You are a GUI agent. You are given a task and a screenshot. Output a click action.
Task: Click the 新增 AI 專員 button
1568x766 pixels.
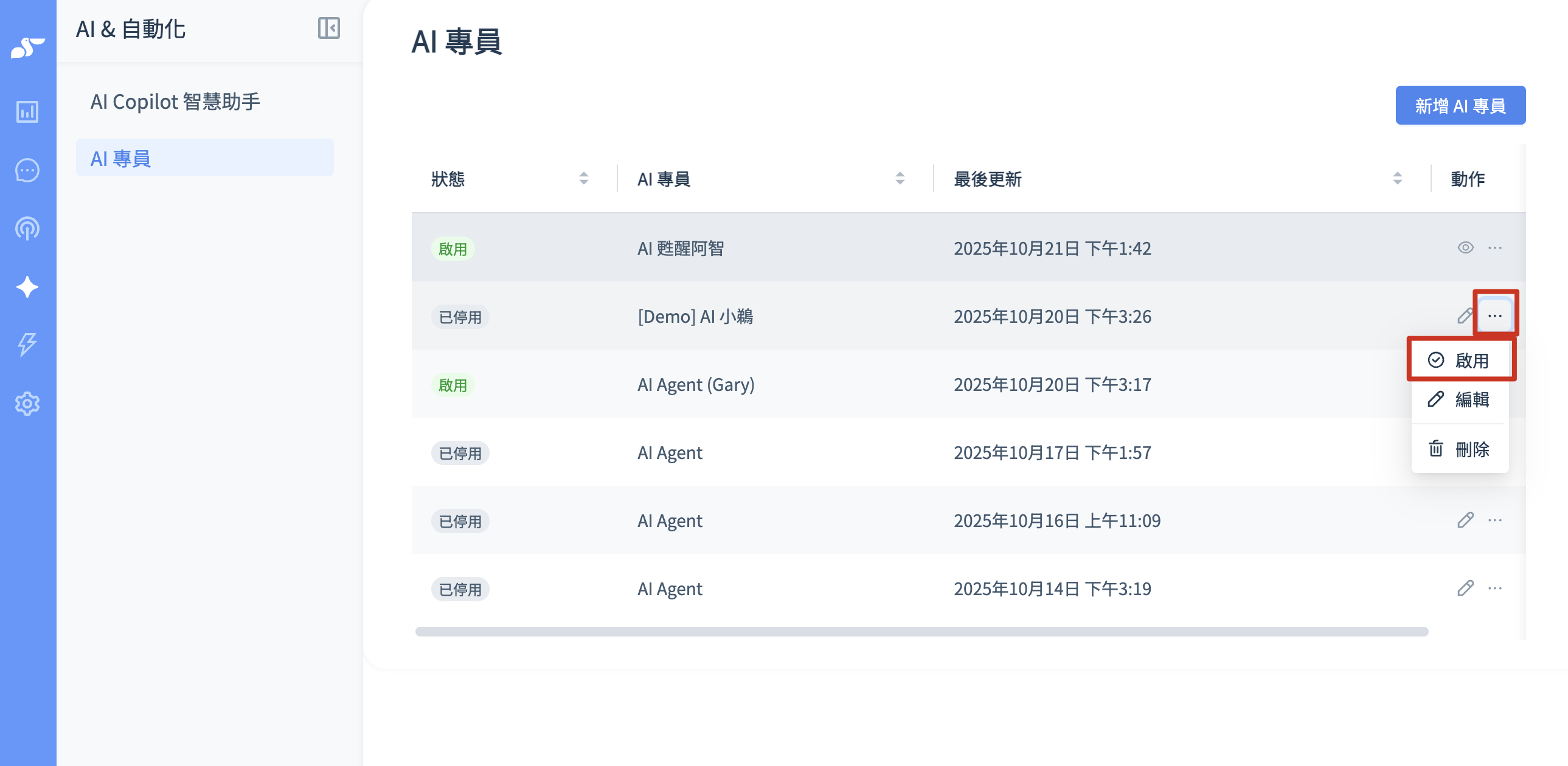pos(1460,106)
